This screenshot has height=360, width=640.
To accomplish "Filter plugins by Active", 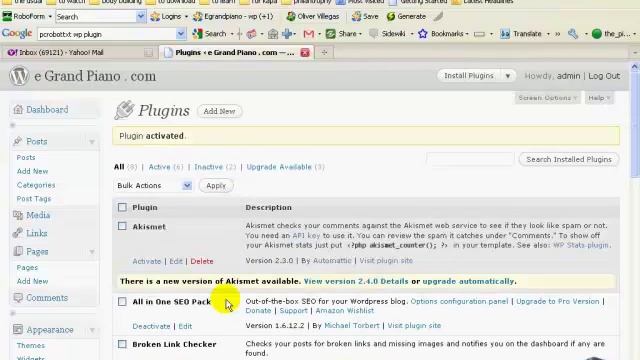I will click(159, 167).
